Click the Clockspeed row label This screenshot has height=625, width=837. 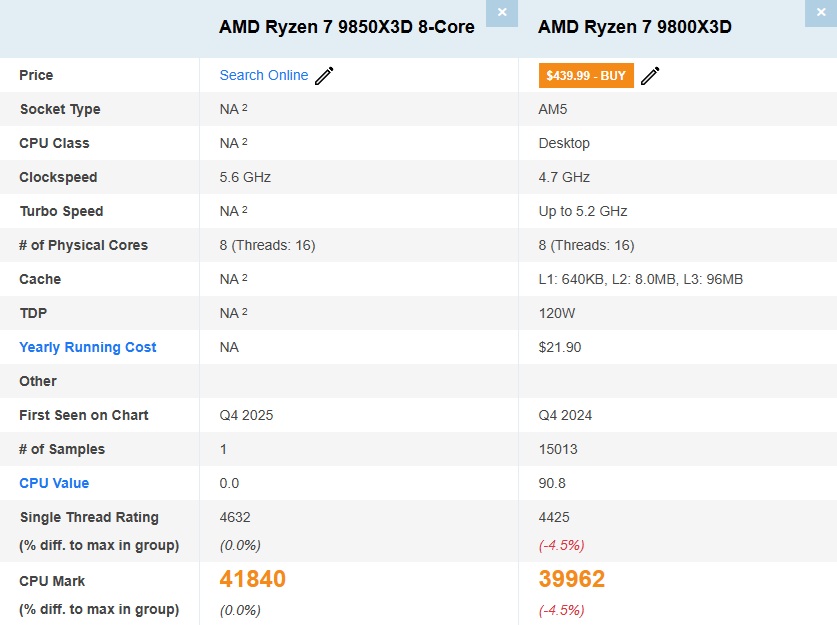coord(60,177)
